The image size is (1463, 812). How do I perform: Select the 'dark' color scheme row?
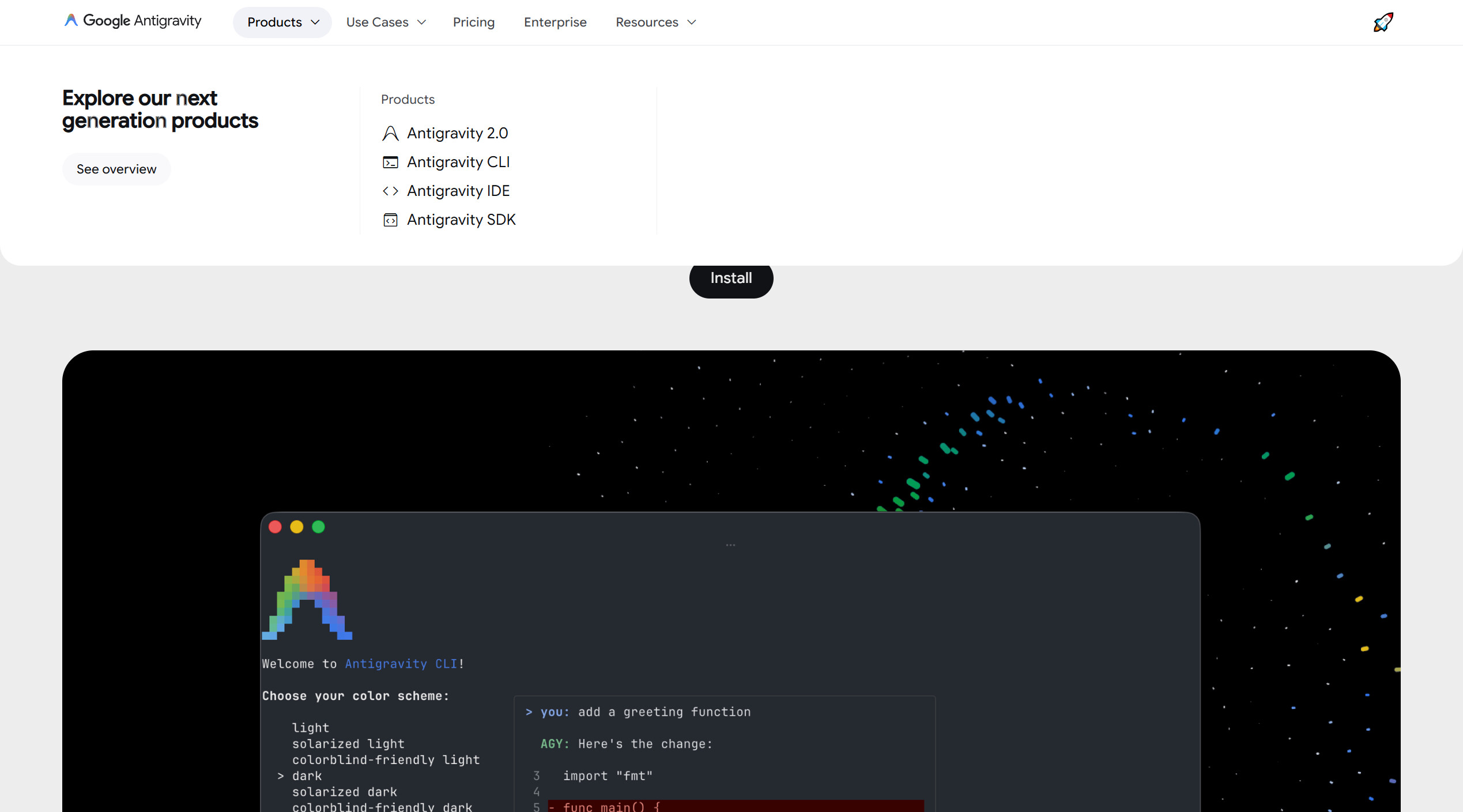pyautogui.click(x=307, y=776)
